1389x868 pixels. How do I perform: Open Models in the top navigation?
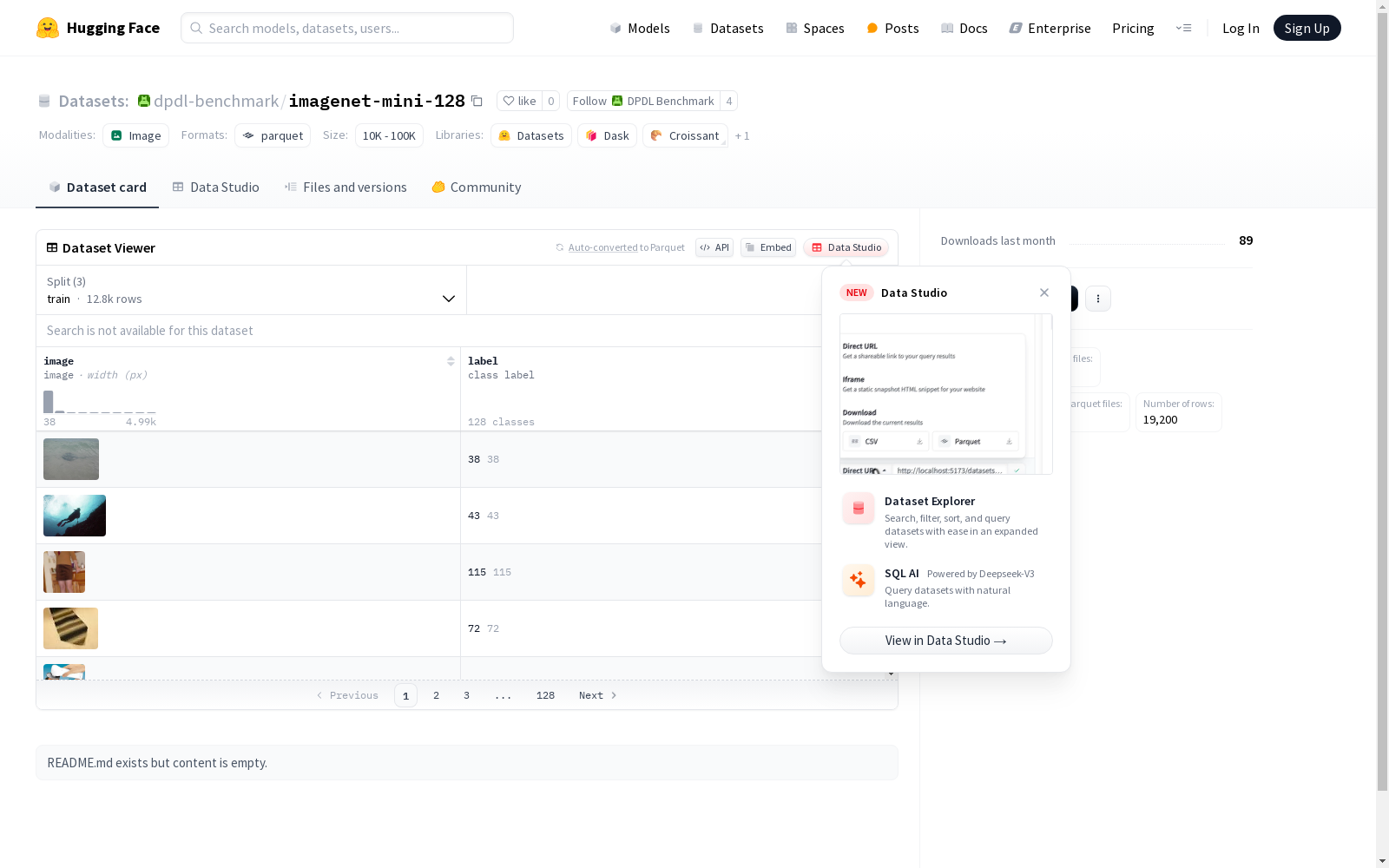coord(640,28)
